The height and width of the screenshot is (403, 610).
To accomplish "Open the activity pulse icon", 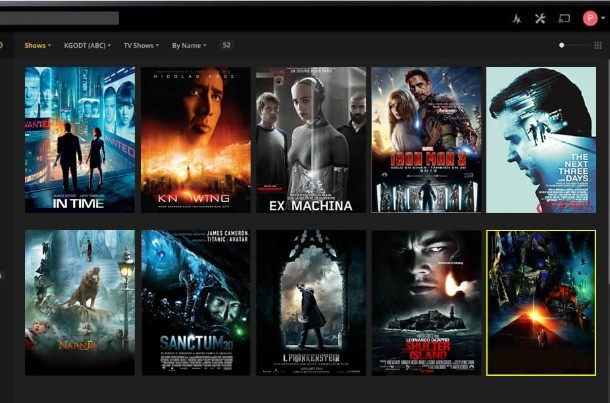I will (x=517, y=18).
